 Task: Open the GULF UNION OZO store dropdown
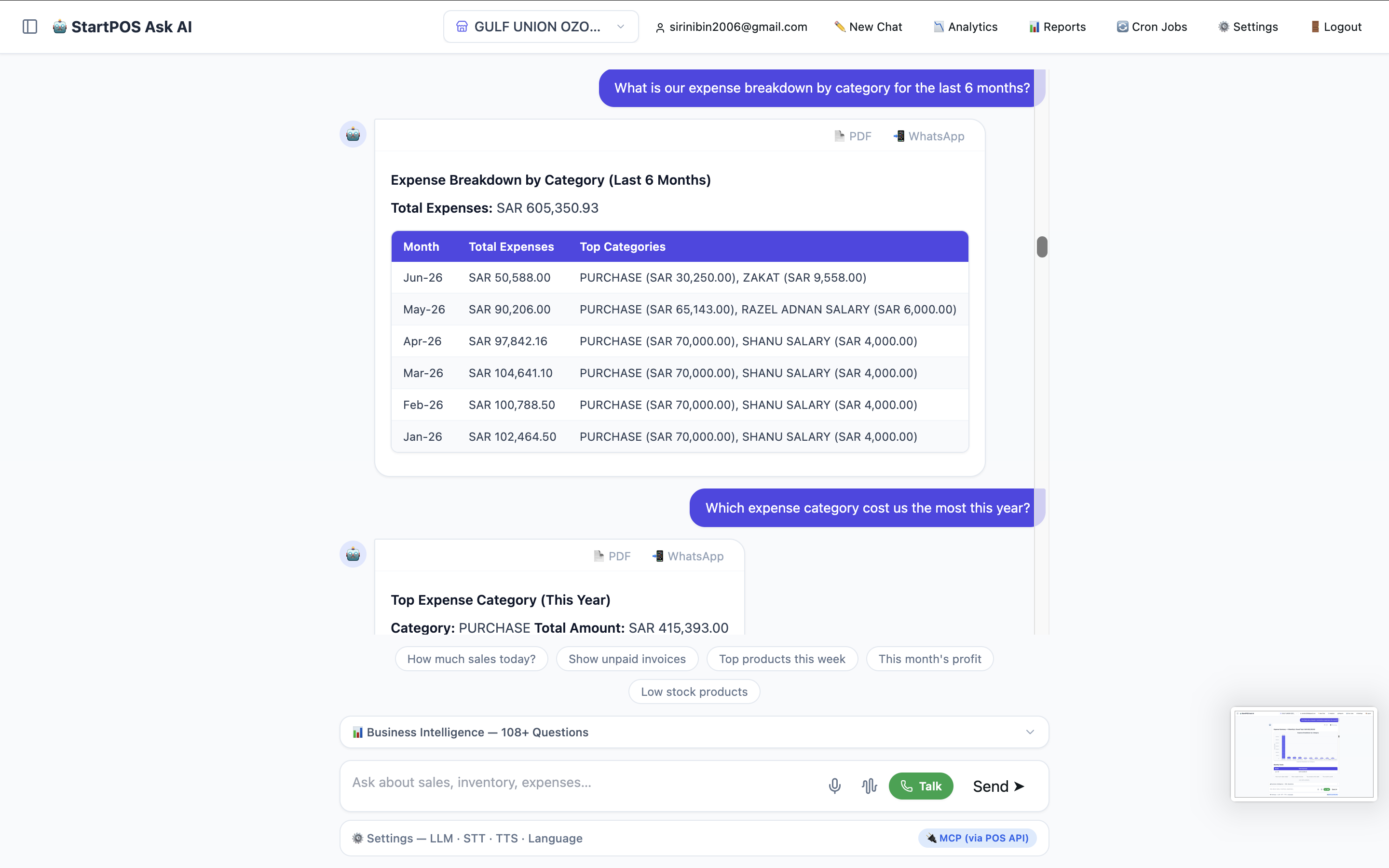tap(541, 27)
